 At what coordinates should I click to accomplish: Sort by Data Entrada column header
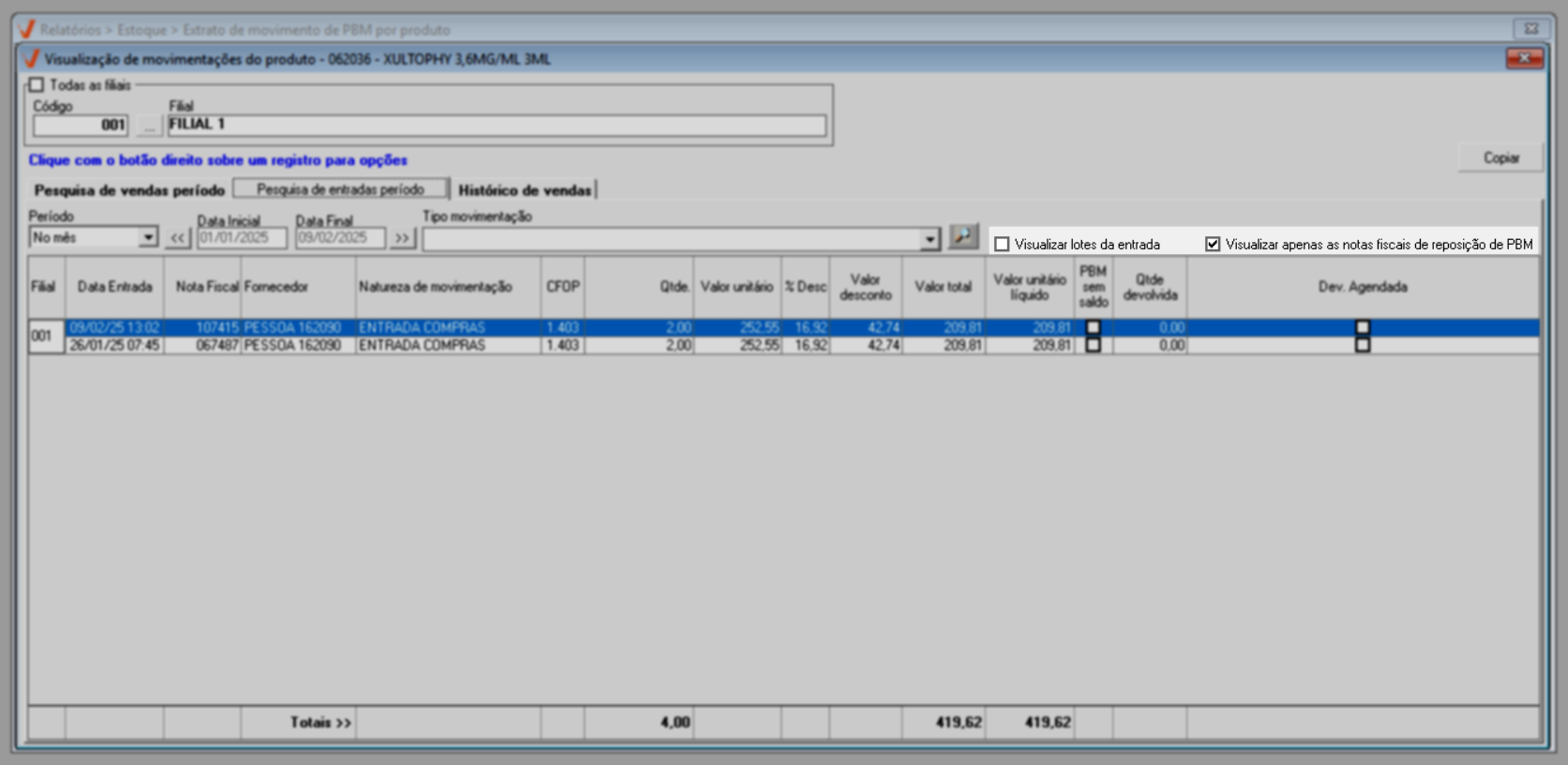[114, 287]
